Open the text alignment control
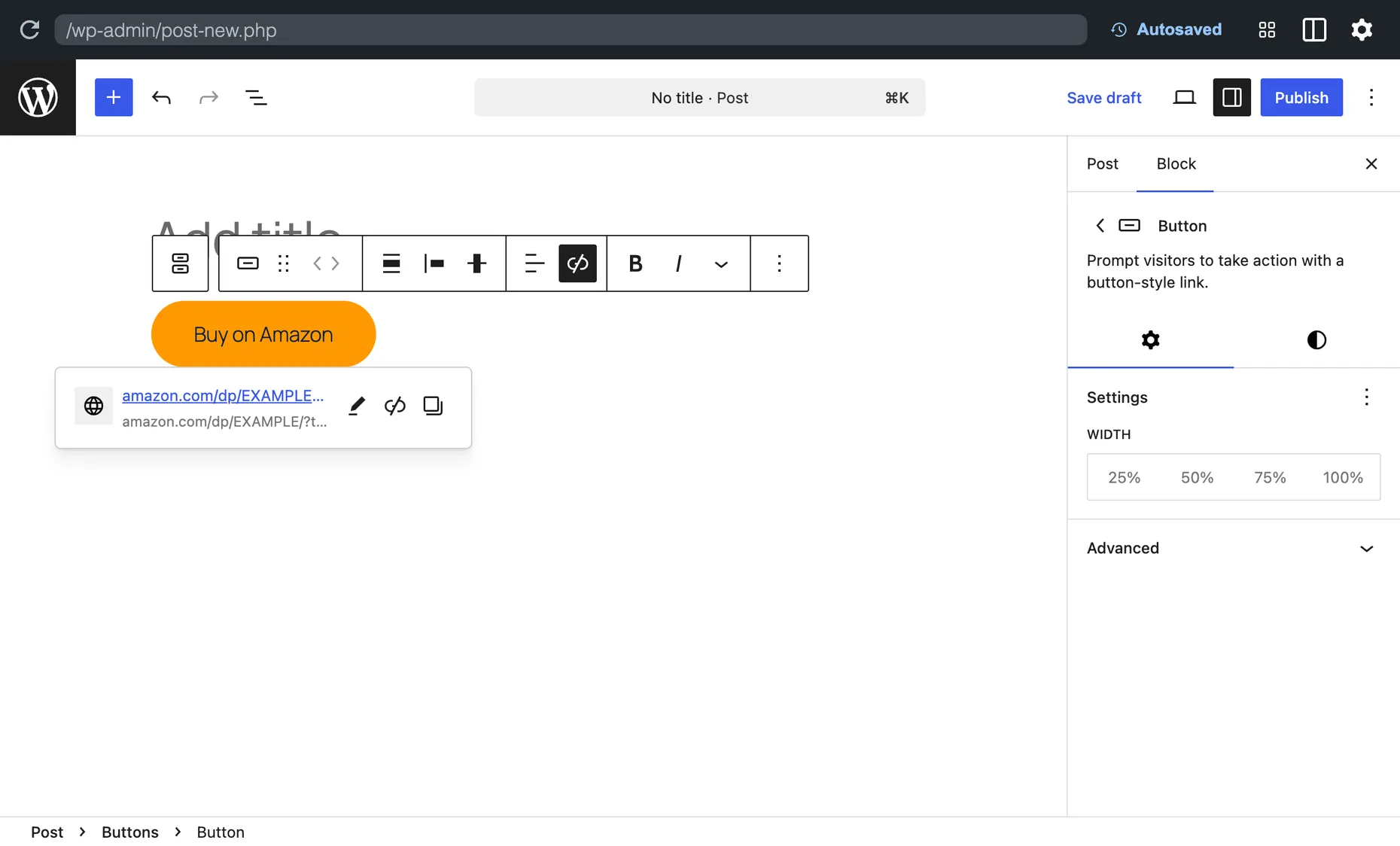The width and height of the screenshot is (1400, 846). pos(534,263)
